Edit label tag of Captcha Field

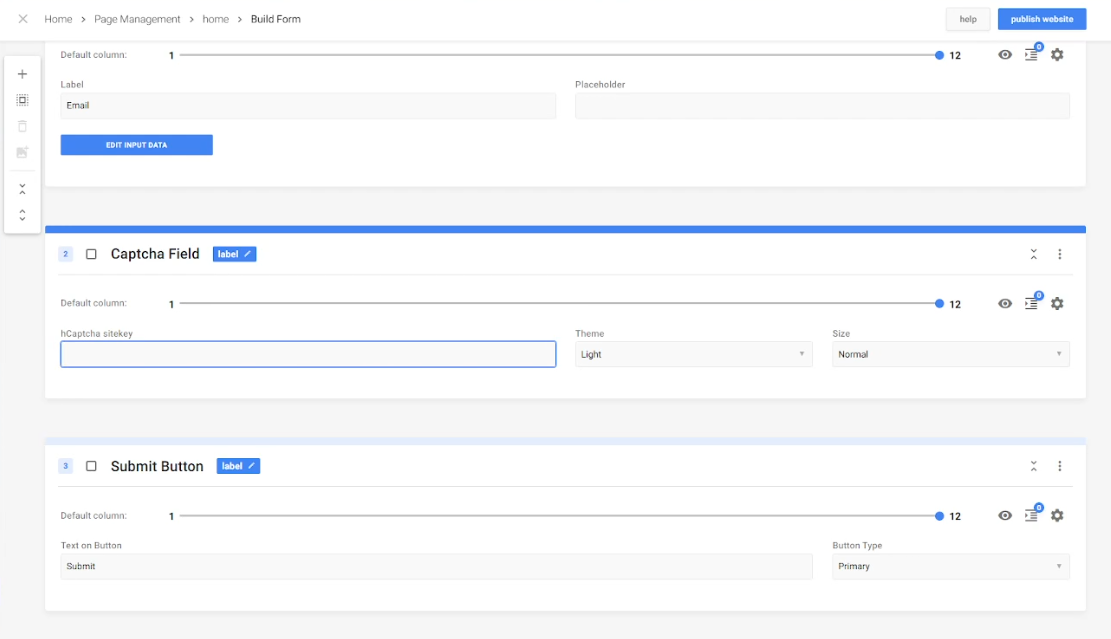click(235, 254)
